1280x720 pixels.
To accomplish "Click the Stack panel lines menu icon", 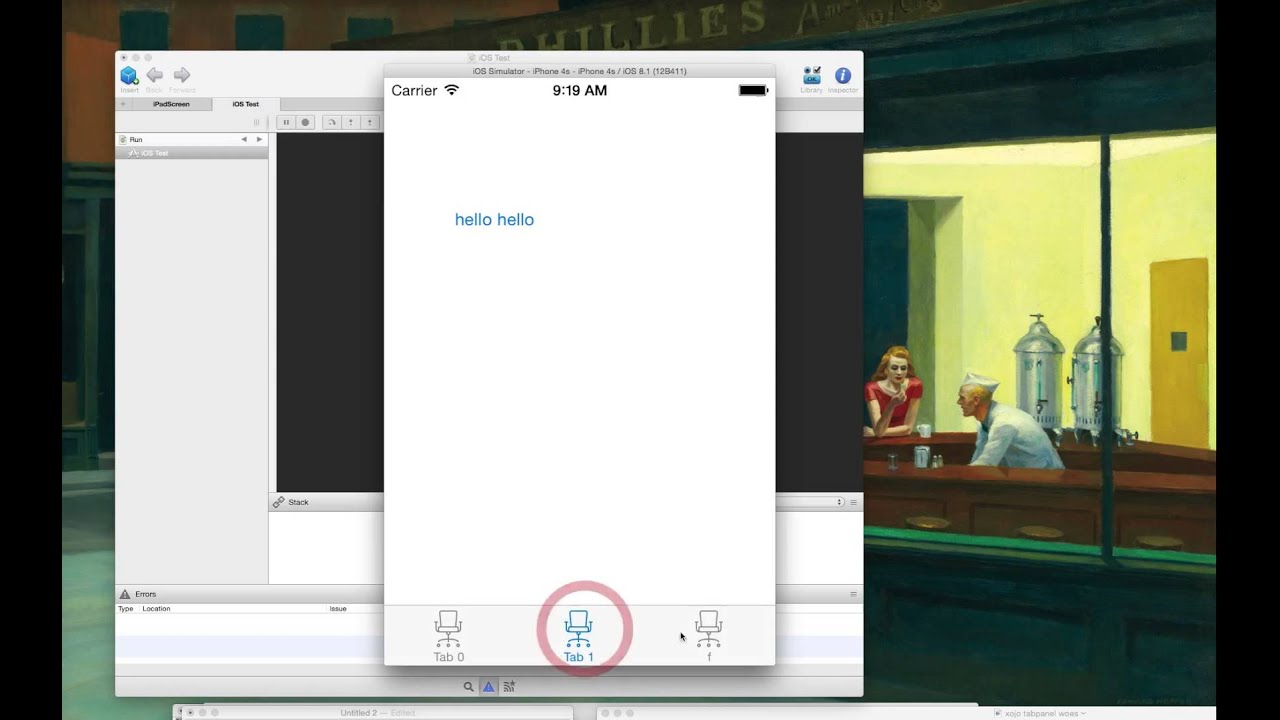I will click(853, 502).
